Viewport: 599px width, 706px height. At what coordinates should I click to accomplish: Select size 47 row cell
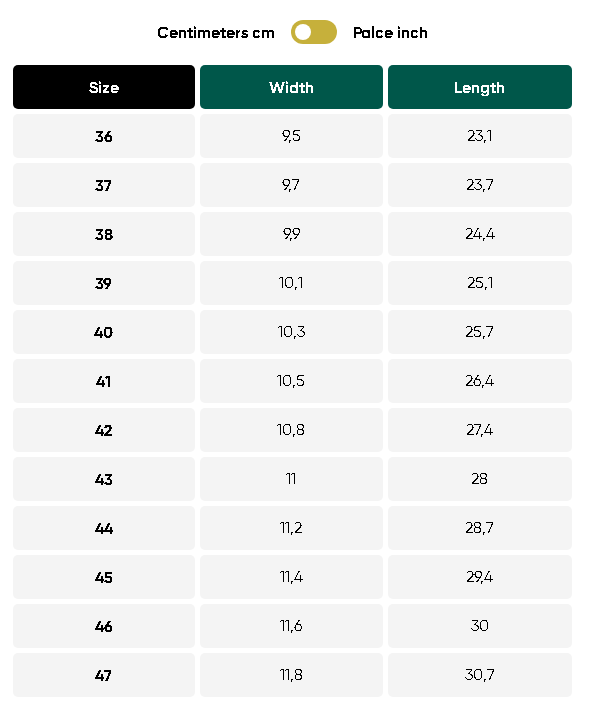[x=104, y=675]
